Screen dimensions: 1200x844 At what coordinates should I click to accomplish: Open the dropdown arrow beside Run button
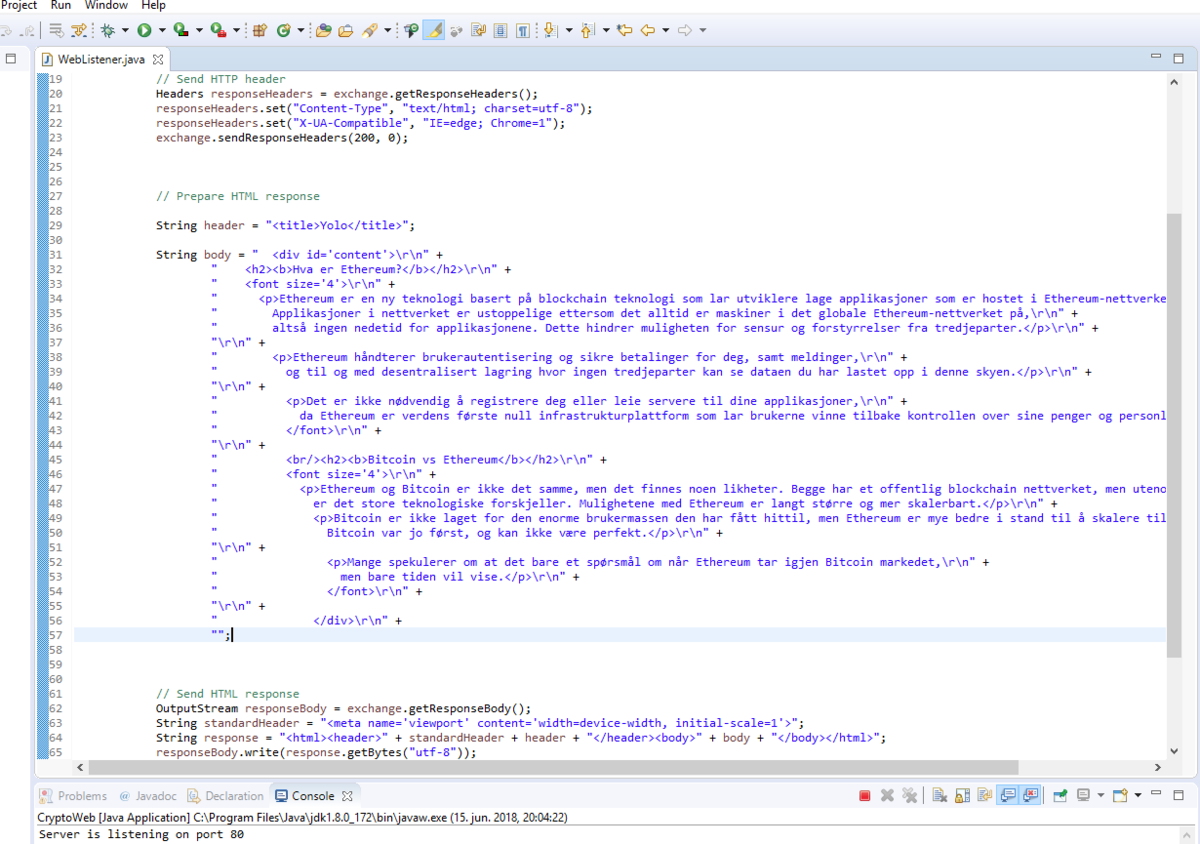[x=162, y=30]
